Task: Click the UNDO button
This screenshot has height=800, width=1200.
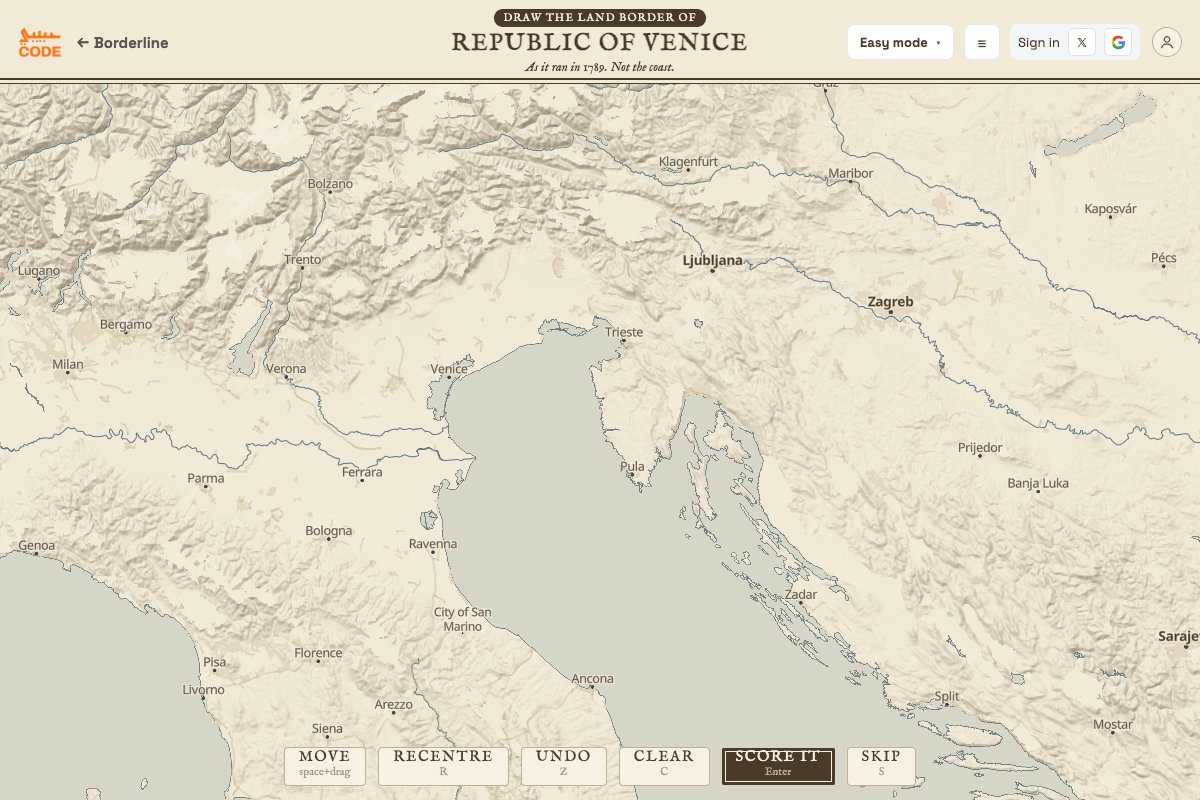Action: click(564, 766)
